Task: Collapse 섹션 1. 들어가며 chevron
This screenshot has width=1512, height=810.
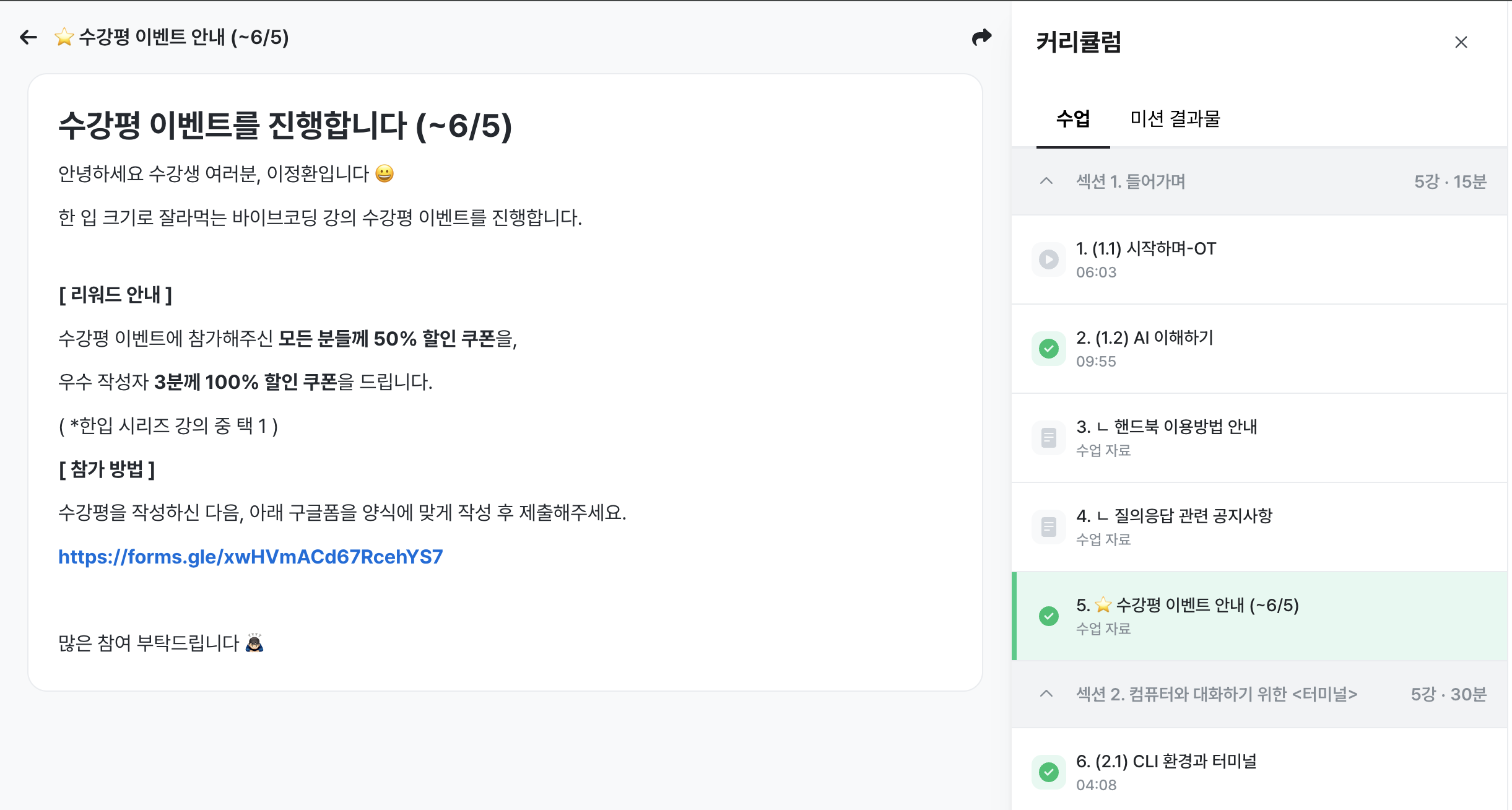Action: 1046,181
